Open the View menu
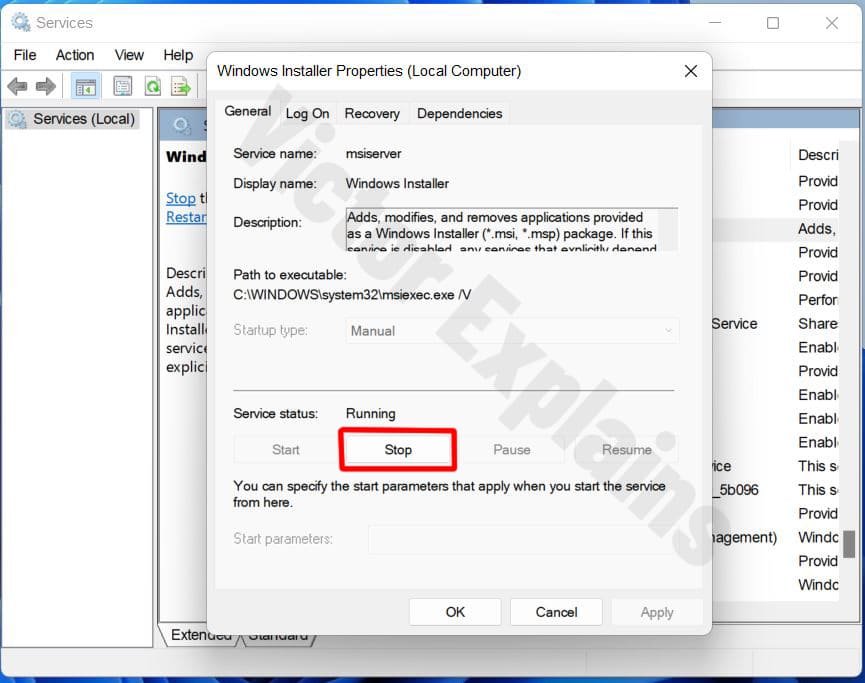The height and width of the screenshot is (683, 865). (x=129, y=55)
